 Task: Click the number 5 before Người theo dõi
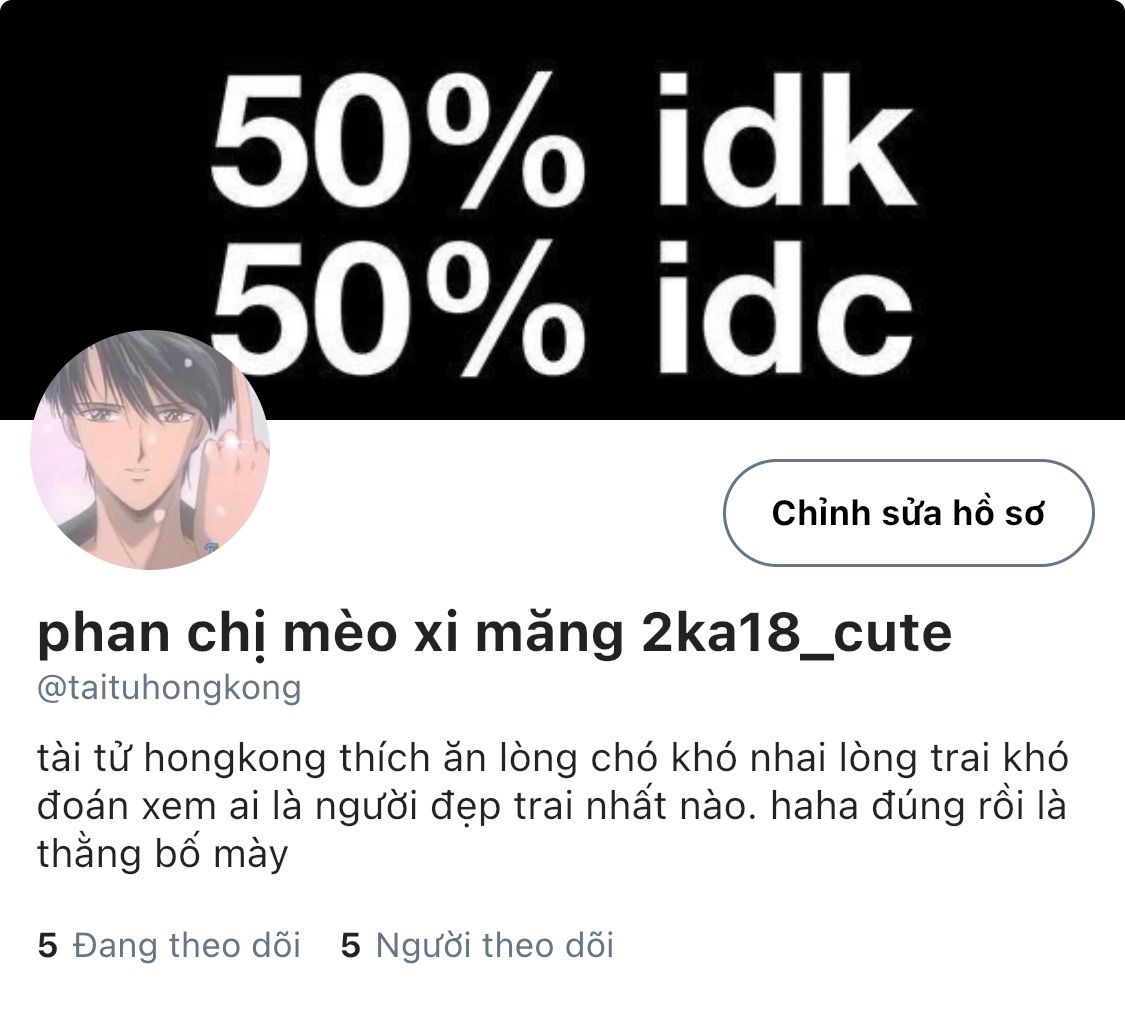point(350,945)
